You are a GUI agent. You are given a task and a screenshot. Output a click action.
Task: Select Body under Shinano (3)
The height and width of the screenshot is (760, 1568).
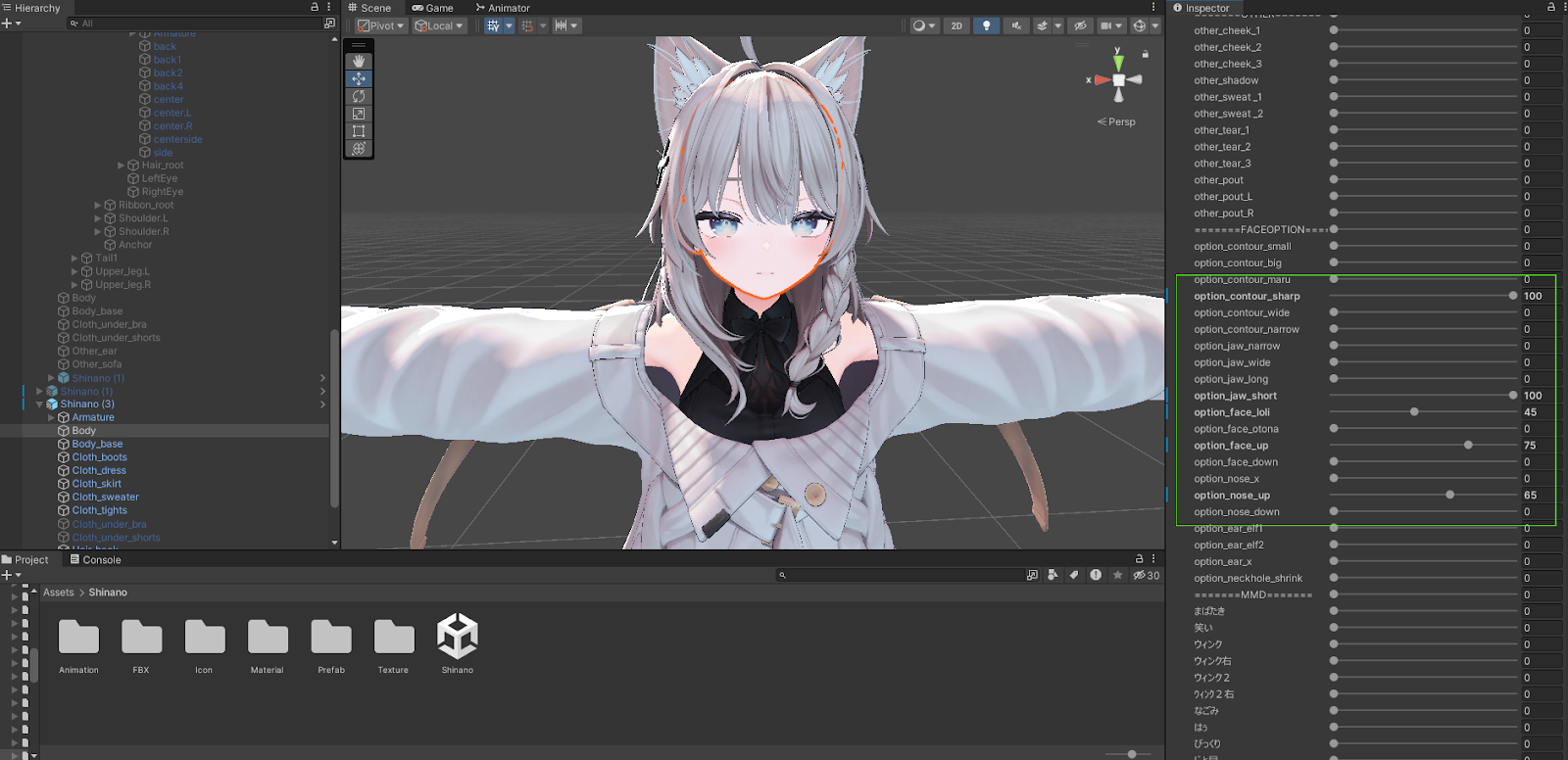coord(83,431)
